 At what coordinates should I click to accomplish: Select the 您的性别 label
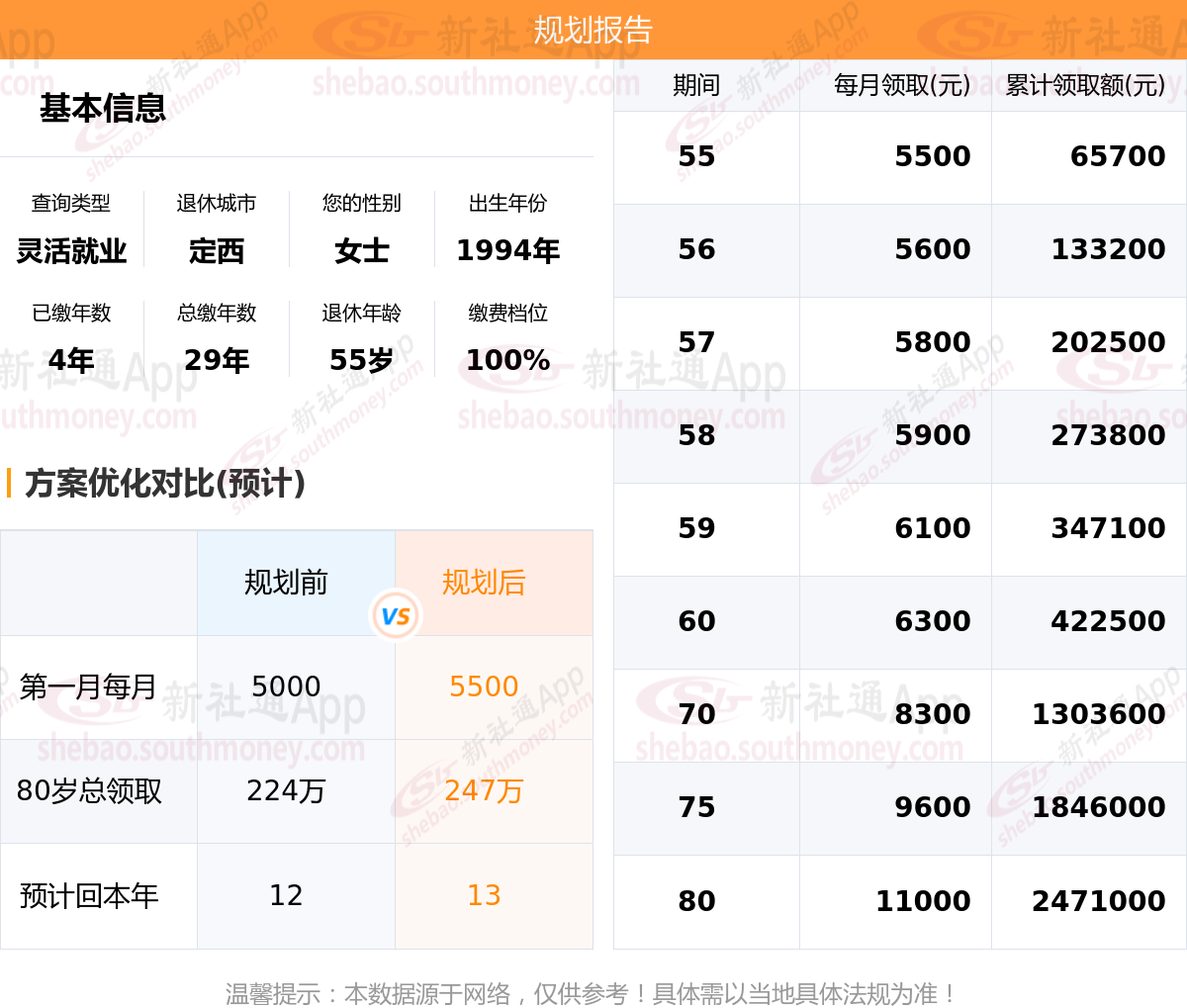(362, 203)
